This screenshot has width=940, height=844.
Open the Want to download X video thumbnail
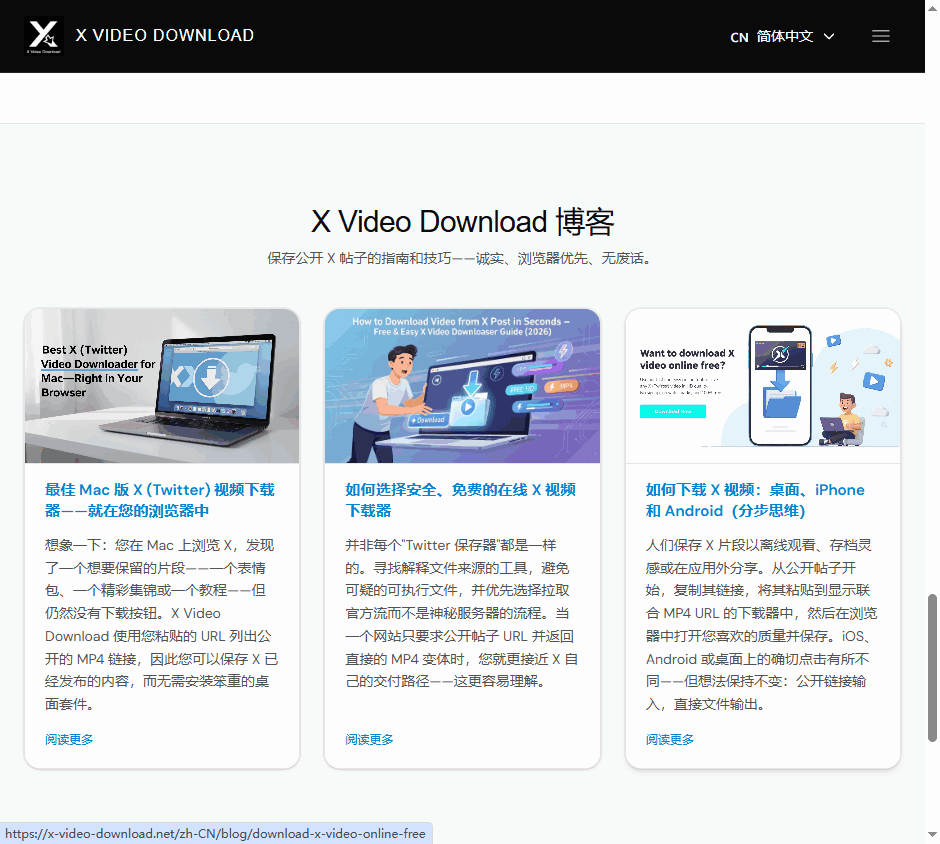[763, 386]
